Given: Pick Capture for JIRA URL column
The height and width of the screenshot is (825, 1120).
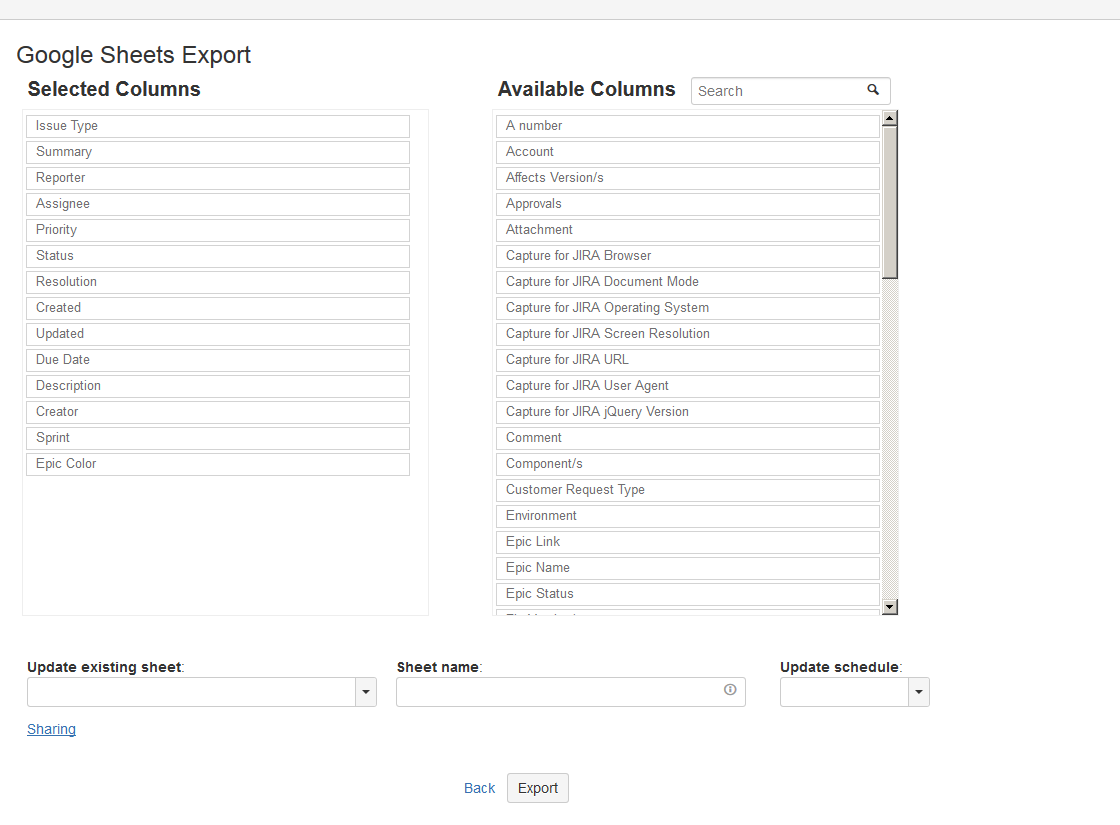Looking at the screenshot, I should click(x=688, y=360).
